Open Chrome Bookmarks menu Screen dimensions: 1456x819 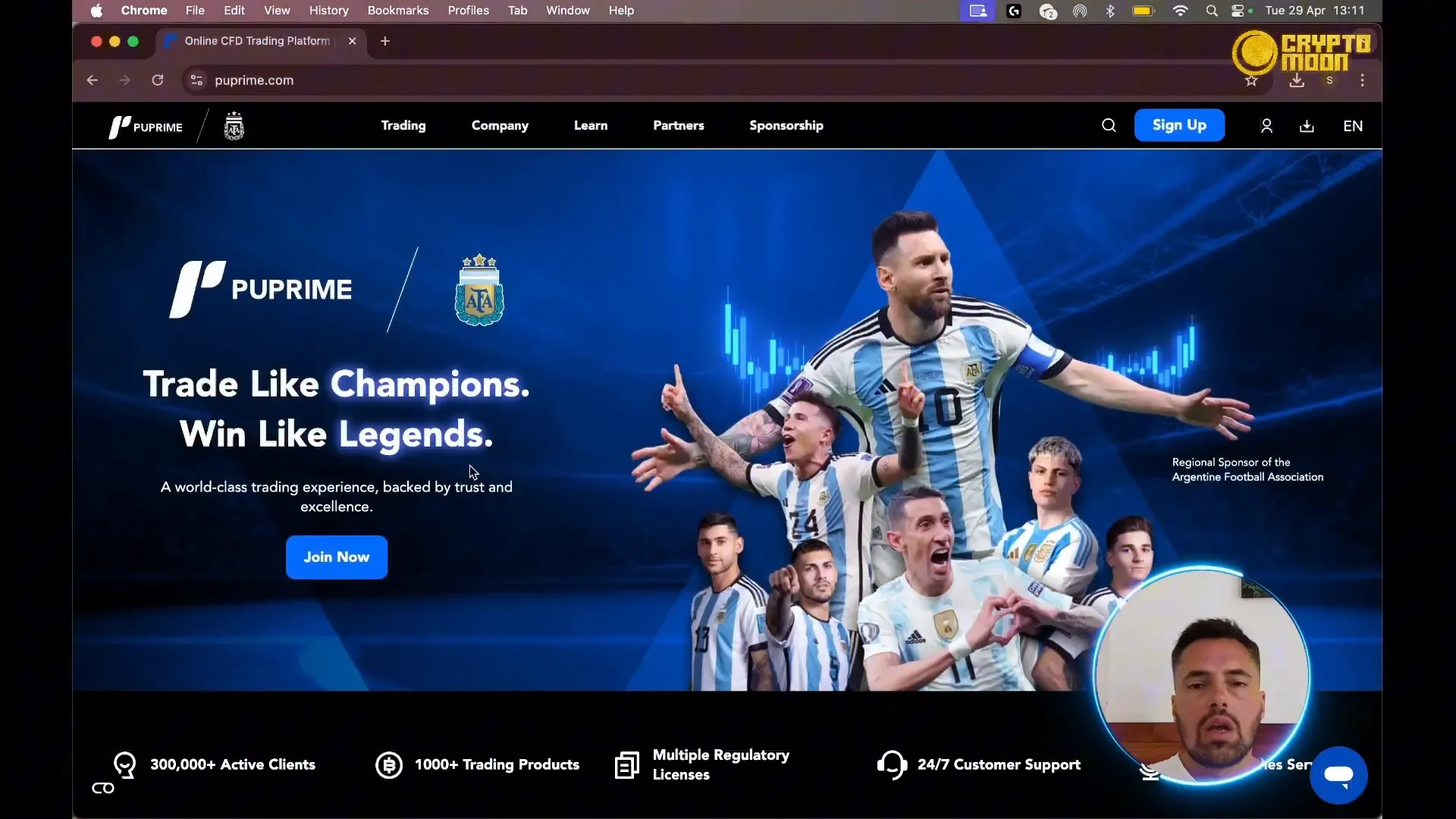pos(398,11)
